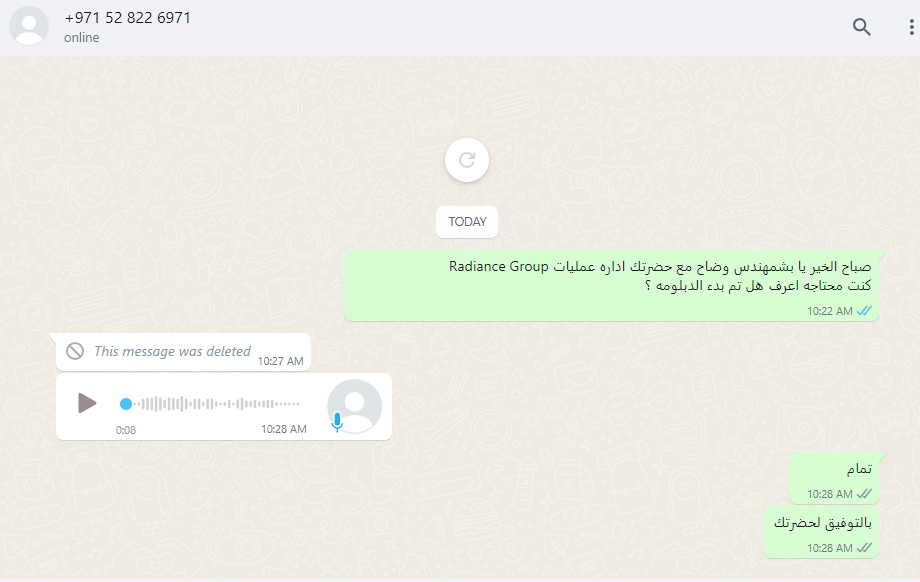Click the blue microphone icon on voice note
The width and height of the screenshot is (920, 582).
pos(337,422)
